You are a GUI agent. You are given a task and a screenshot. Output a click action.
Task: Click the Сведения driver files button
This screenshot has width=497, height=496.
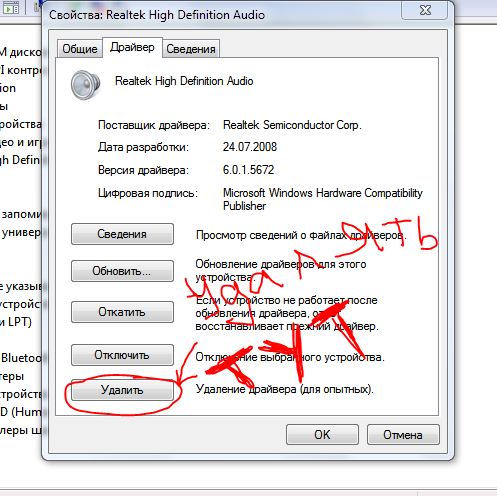click(122, 234)
